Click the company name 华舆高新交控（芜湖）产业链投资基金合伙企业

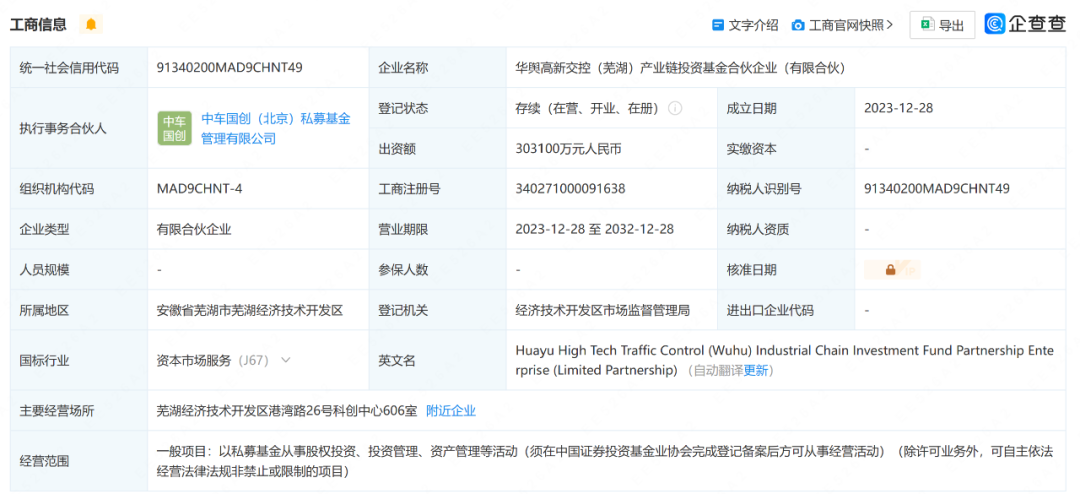pos(680,68)
